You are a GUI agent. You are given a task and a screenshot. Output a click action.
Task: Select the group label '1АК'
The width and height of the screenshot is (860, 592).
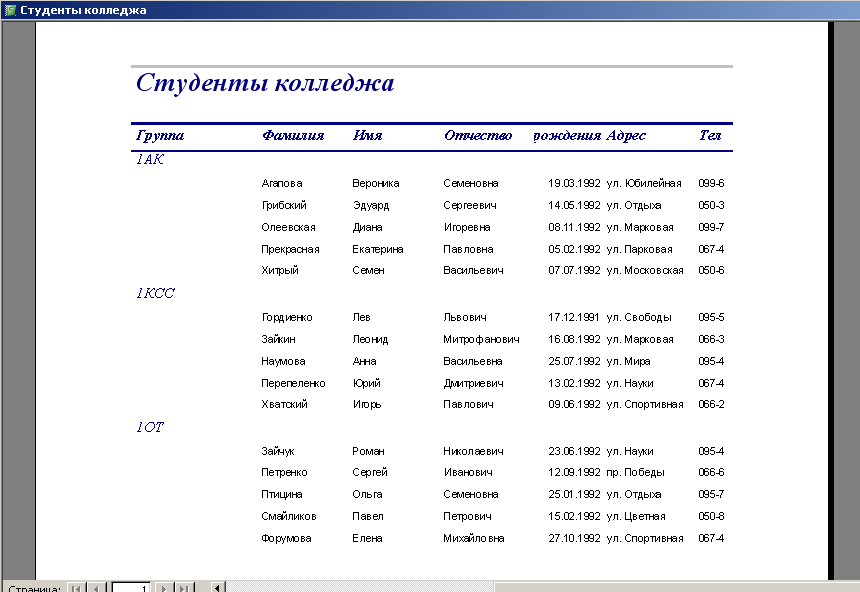[150, 159]
